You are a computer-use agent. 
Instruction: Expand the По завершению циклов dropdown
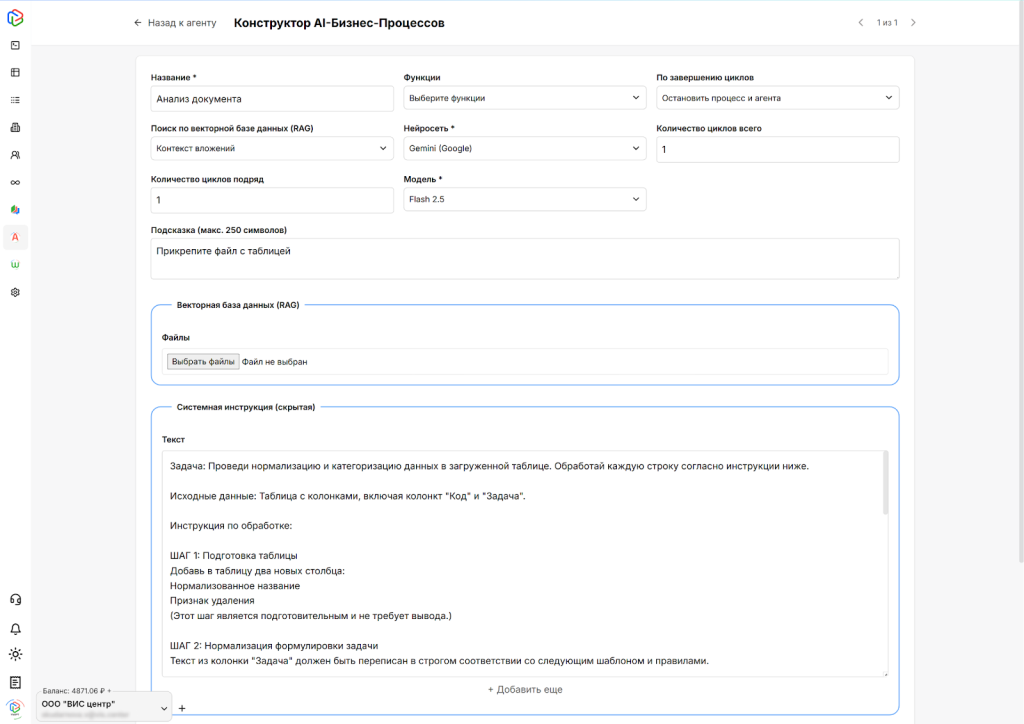(777, 98)
